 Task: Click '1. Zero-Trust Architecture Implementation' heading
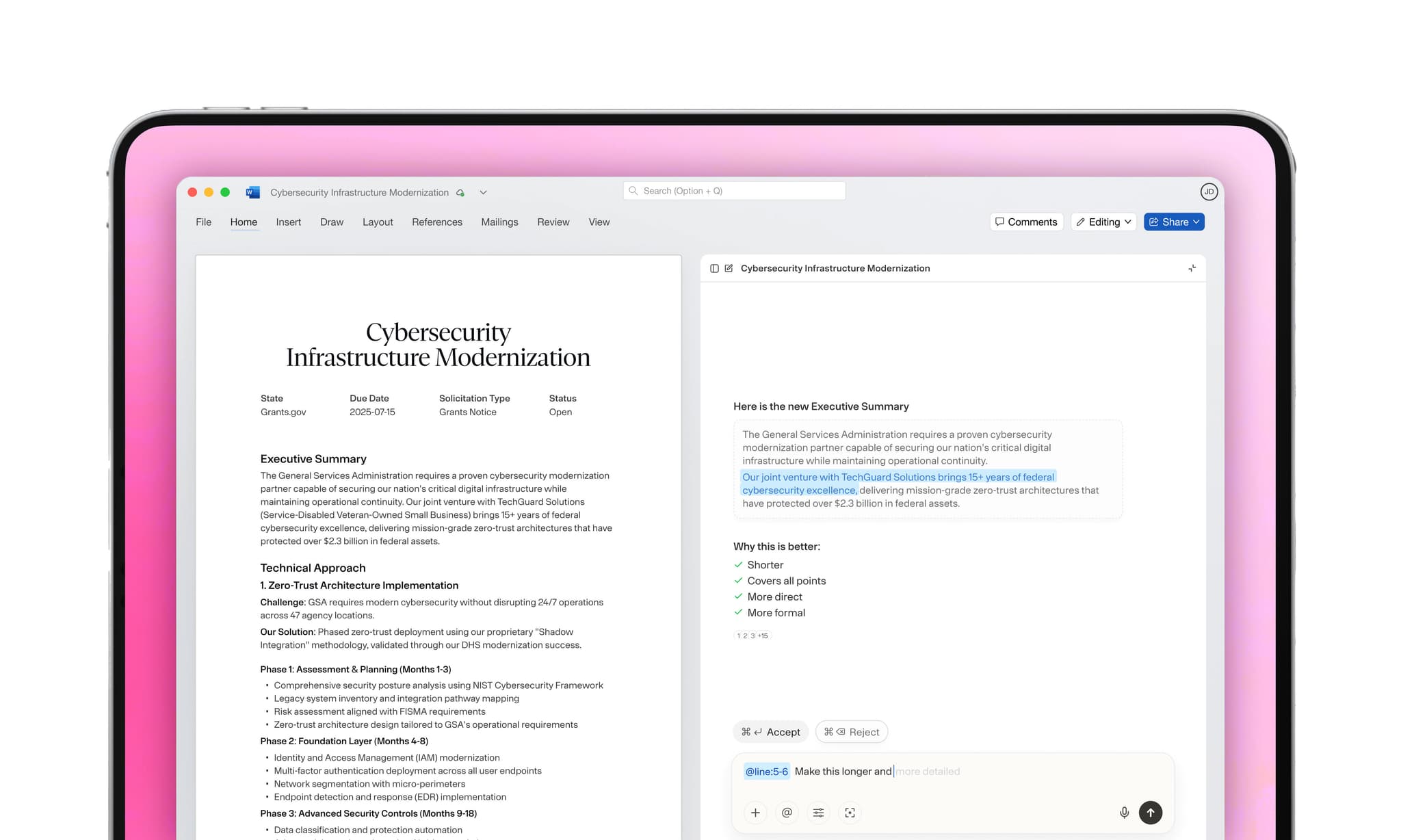point(359,586)
